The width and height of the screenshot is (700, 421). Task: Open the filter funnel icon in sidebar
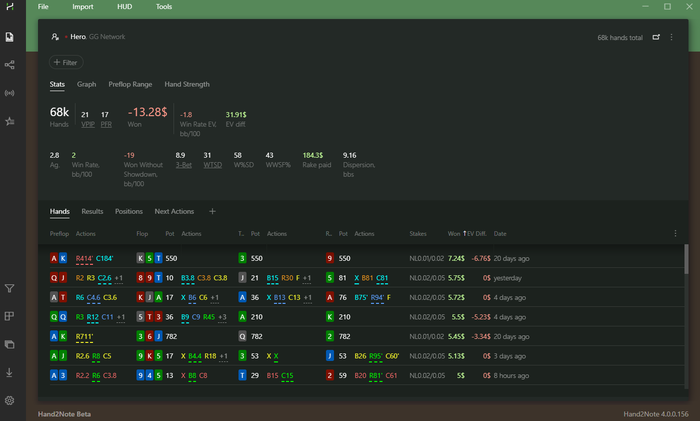9,288
